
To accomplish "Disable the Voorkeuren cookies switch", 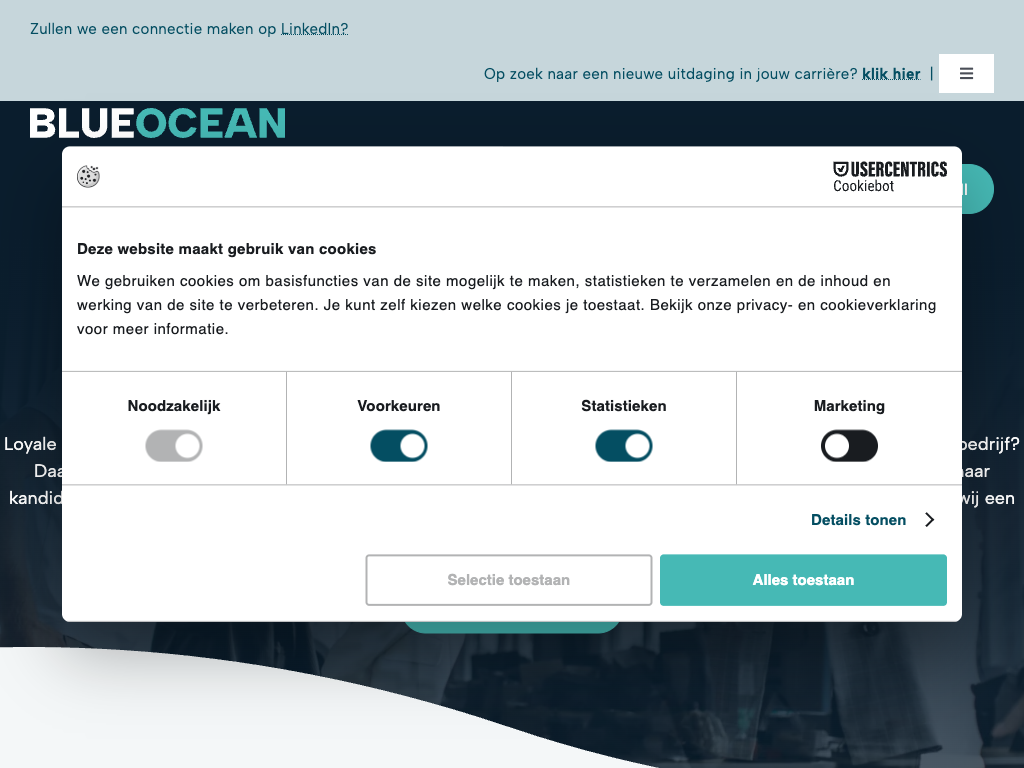I will tap(399, 446).
